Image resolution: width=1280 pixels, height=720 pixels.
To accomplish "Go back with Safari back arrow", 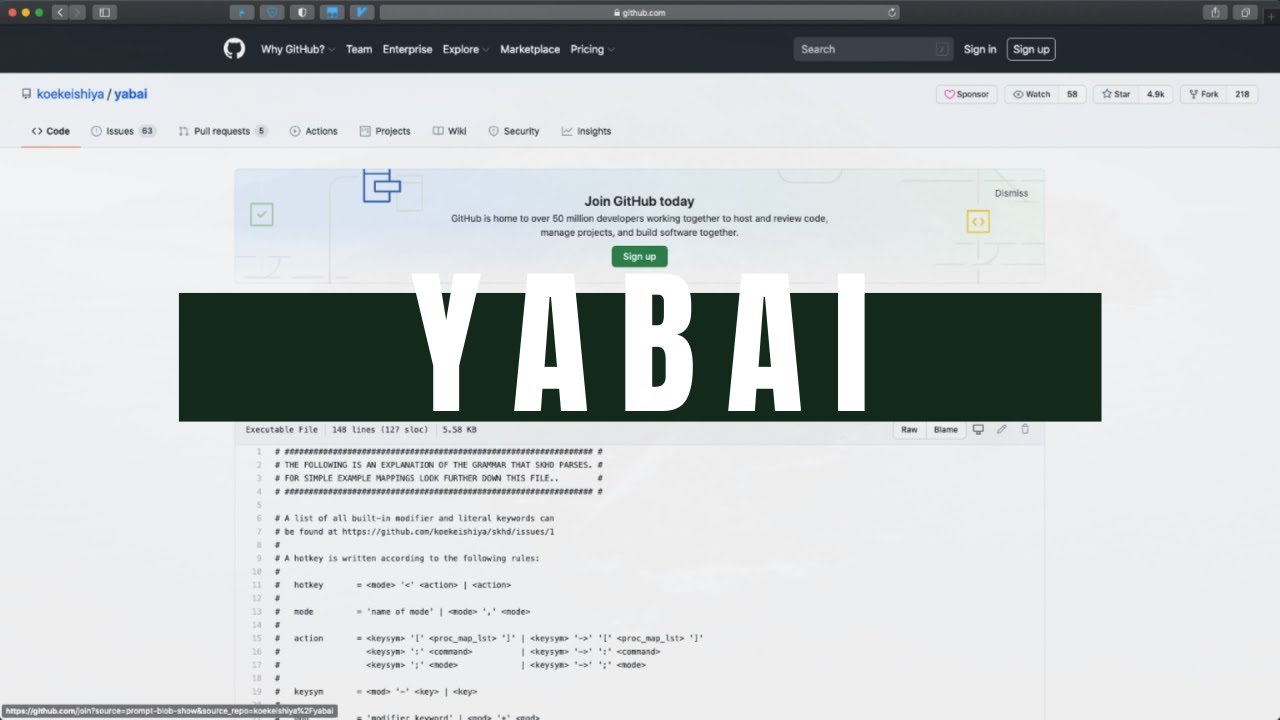I will click(x=59, y=12).
